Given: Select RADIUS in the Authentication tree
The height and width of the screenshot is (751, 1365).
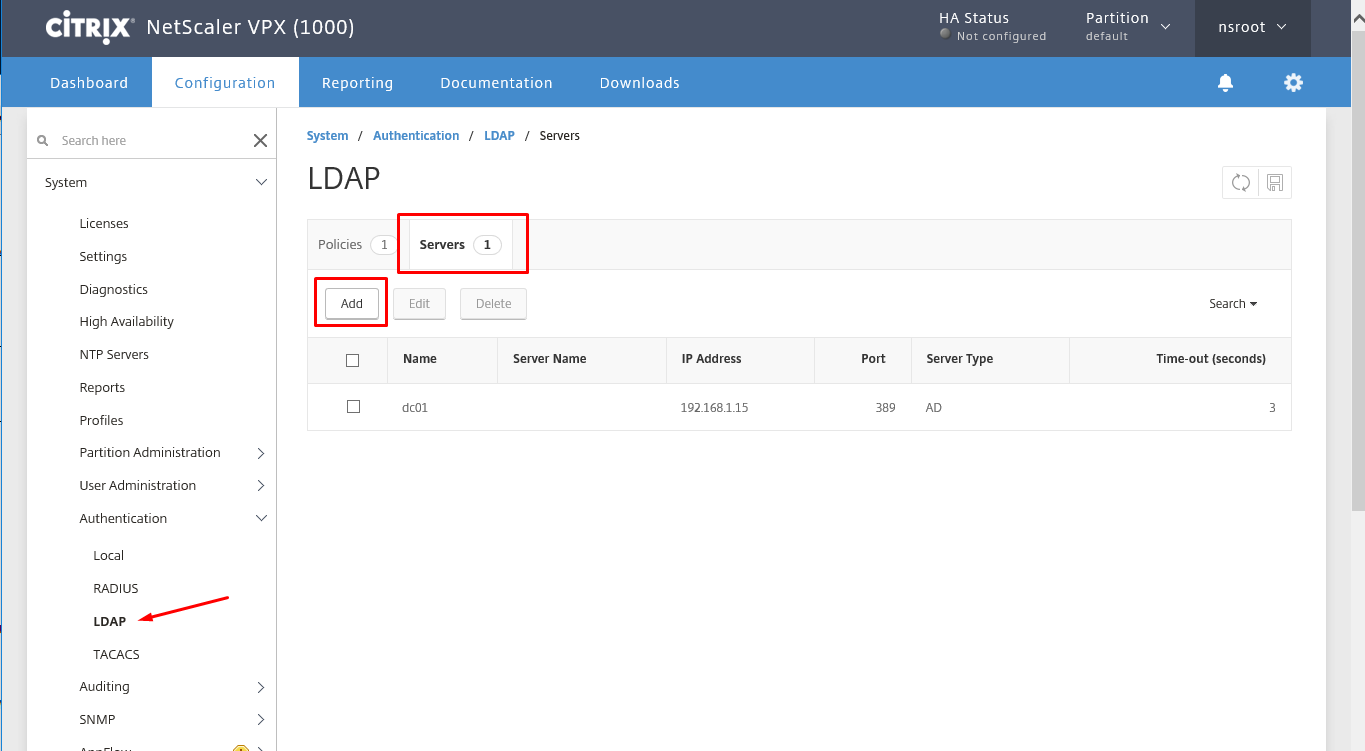Looking at the screenshot, I should (116, 589).
